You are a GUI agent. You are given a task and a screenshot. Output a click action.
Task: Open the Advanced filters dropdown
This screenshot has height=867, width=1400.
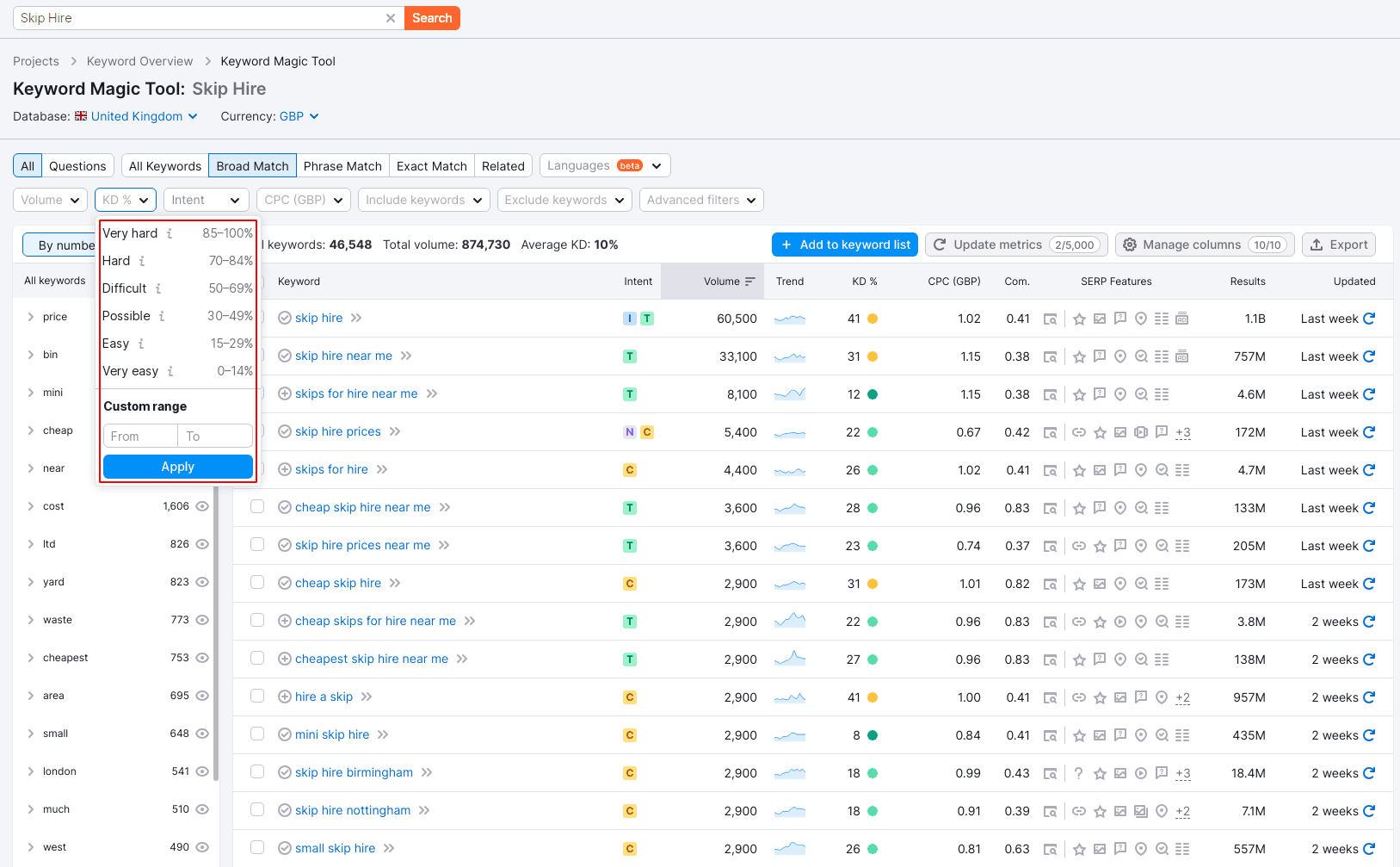point(701,200)
